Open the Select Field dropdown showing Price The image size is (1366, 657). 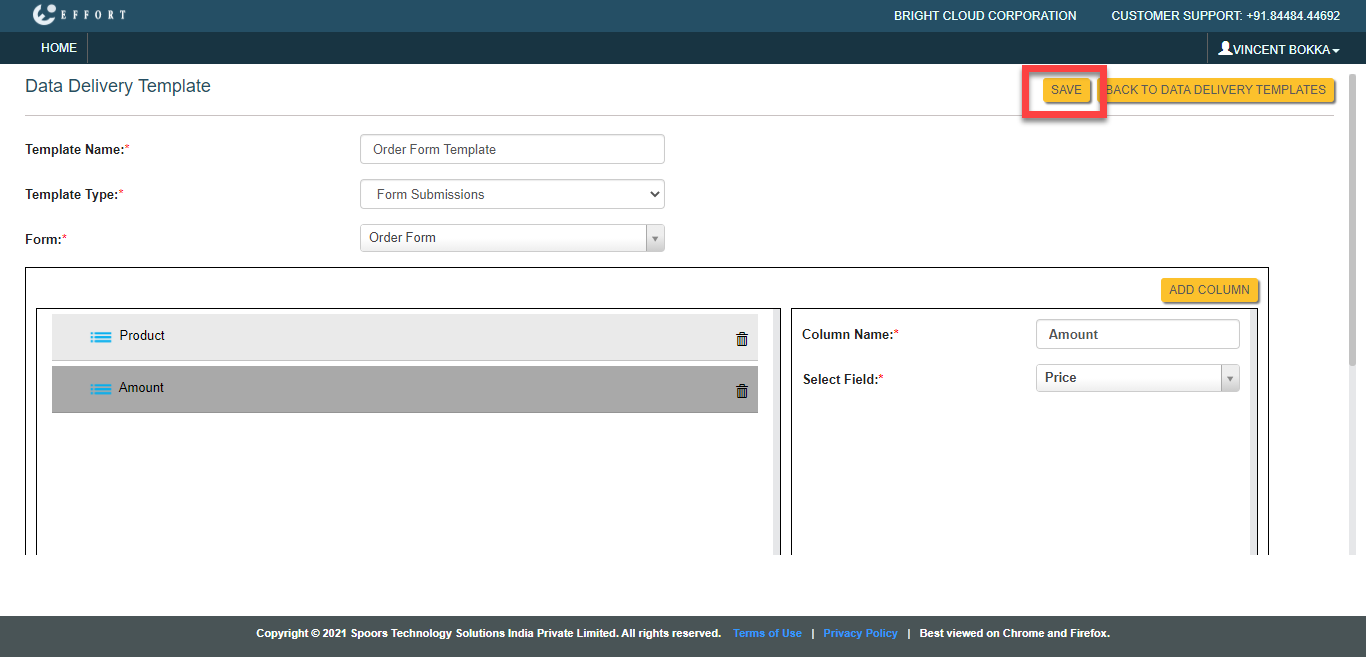point(1137,378)
